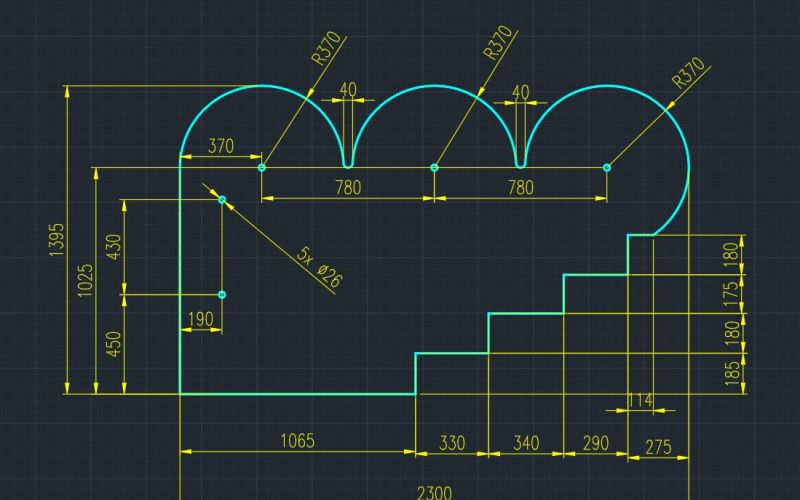Click the 430 vertical dimension text
800x500 pixels.
(113, 247)
